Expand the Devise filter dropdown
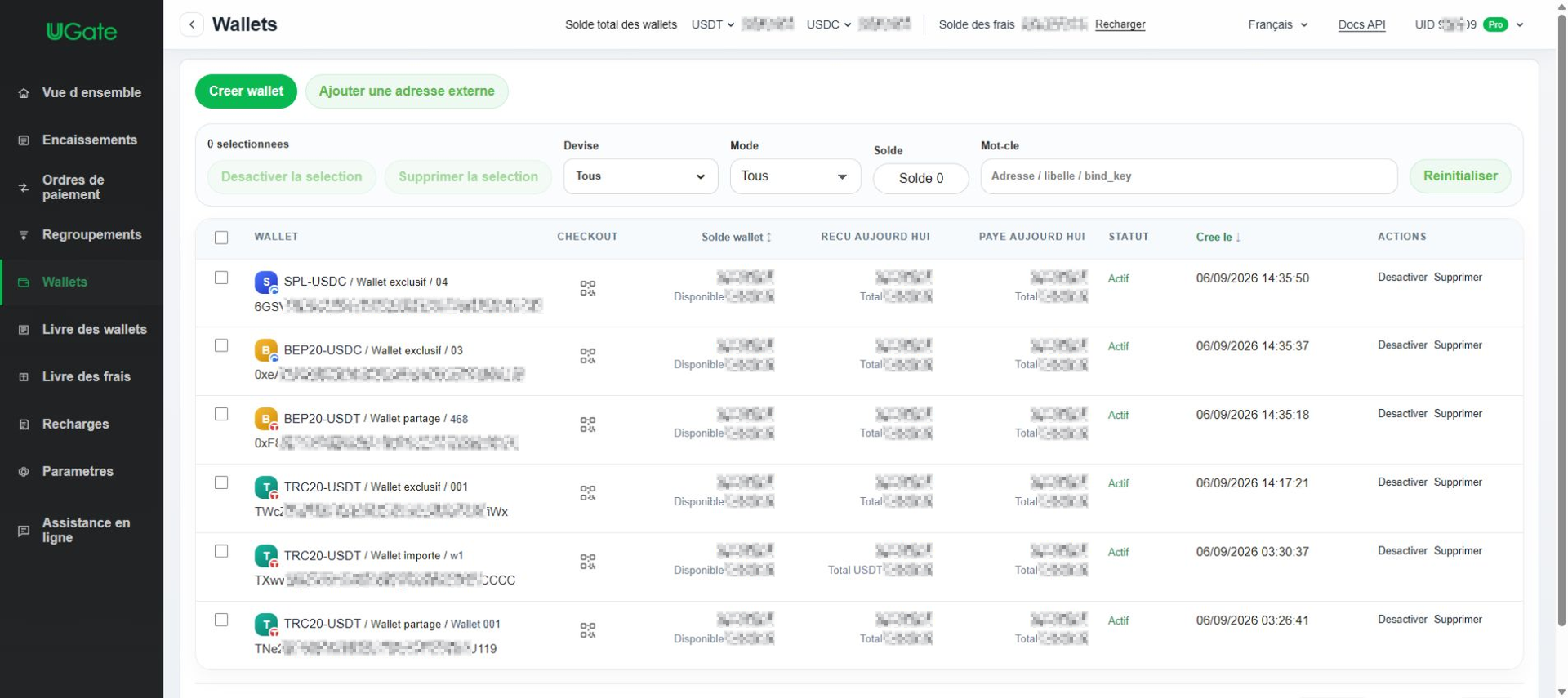Screen dimensions: 1568x698 [x=640, y=176]
